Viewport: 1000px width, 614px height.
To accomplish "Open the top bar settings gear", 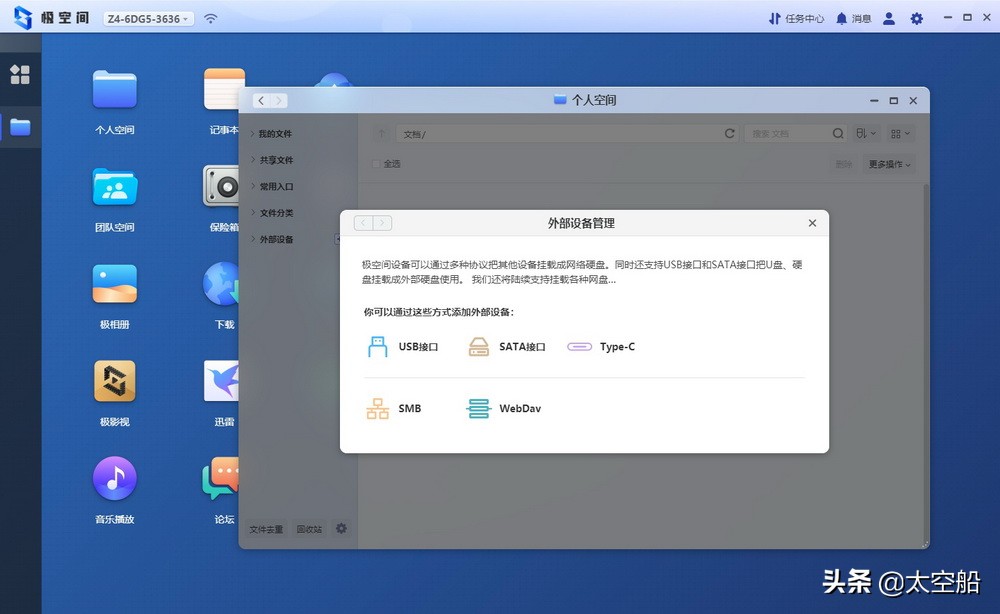I will pos(916,18).
